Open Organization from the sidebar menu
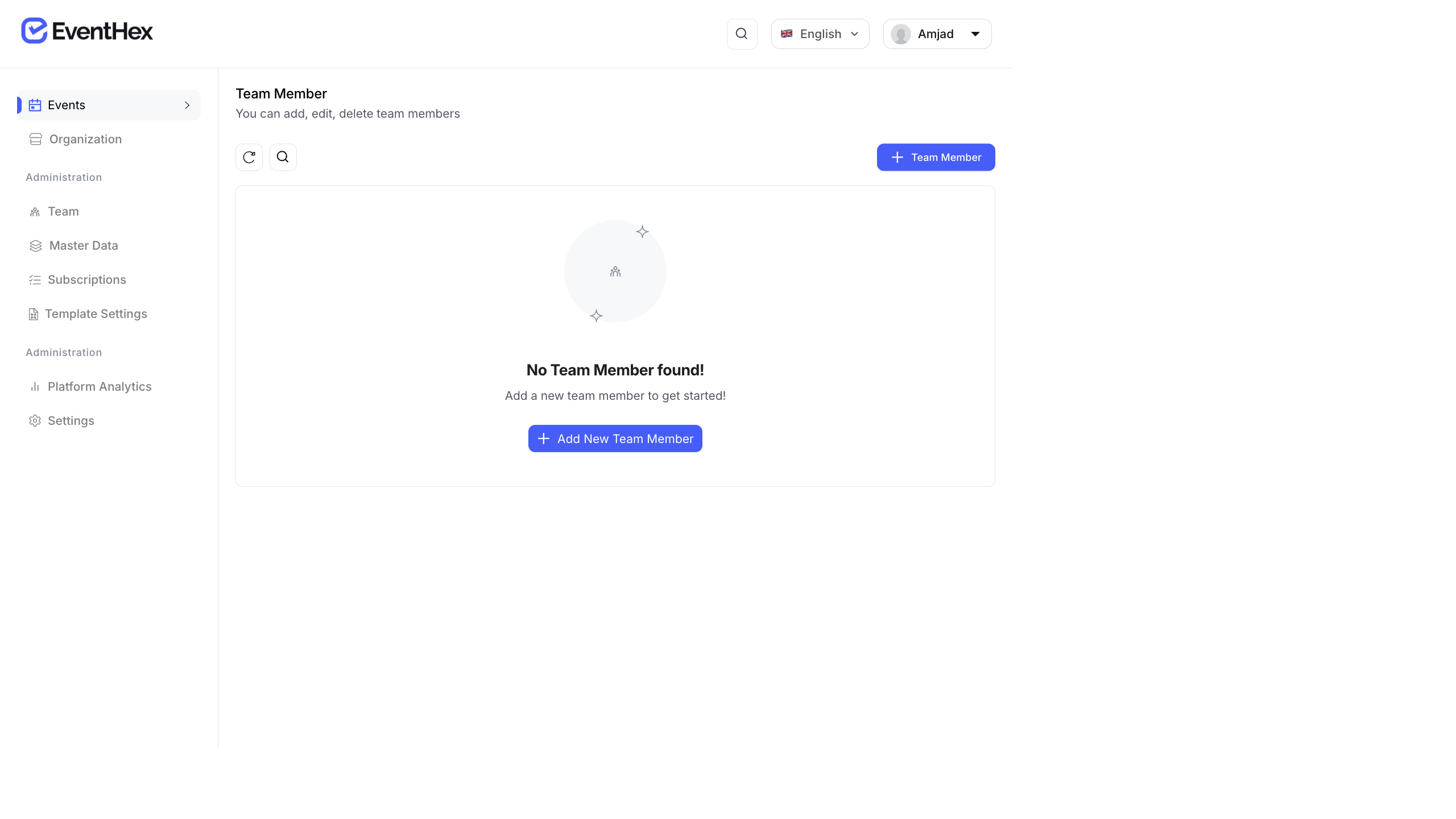Viewport: 1456px width, 819px height. pos(85,139)
